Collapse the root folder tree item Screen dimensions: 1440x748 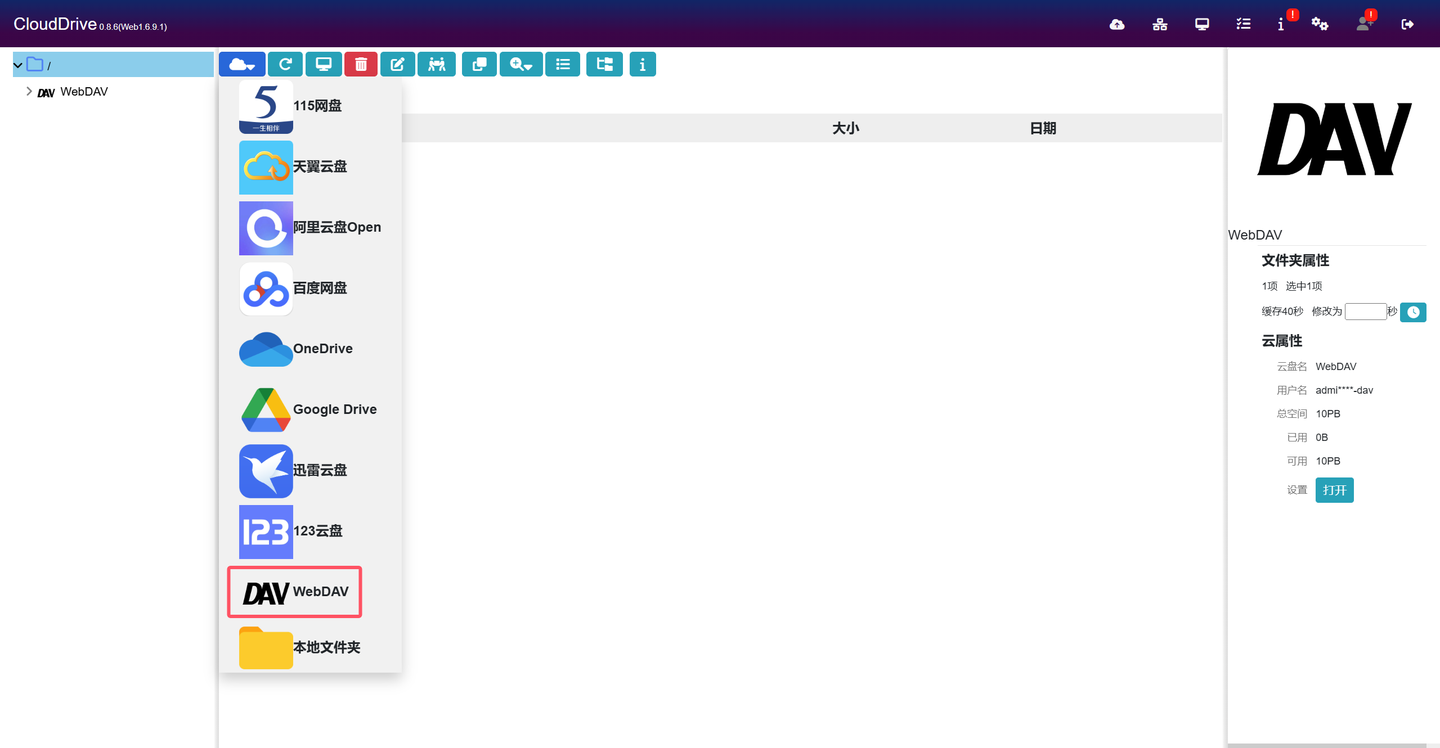(17, 63)
